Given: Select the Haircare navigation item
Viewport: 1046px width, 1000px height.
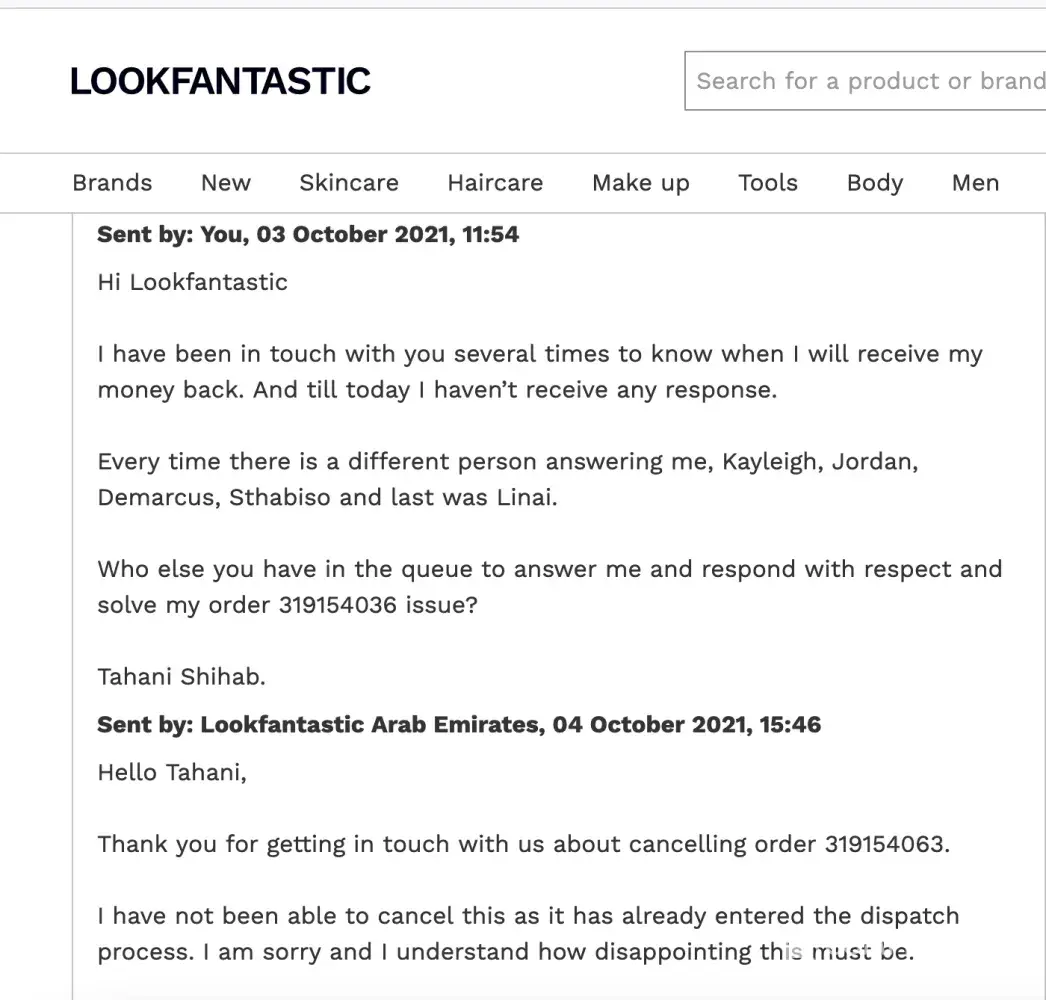Looking at the screenshot, I should pos(495,183).
